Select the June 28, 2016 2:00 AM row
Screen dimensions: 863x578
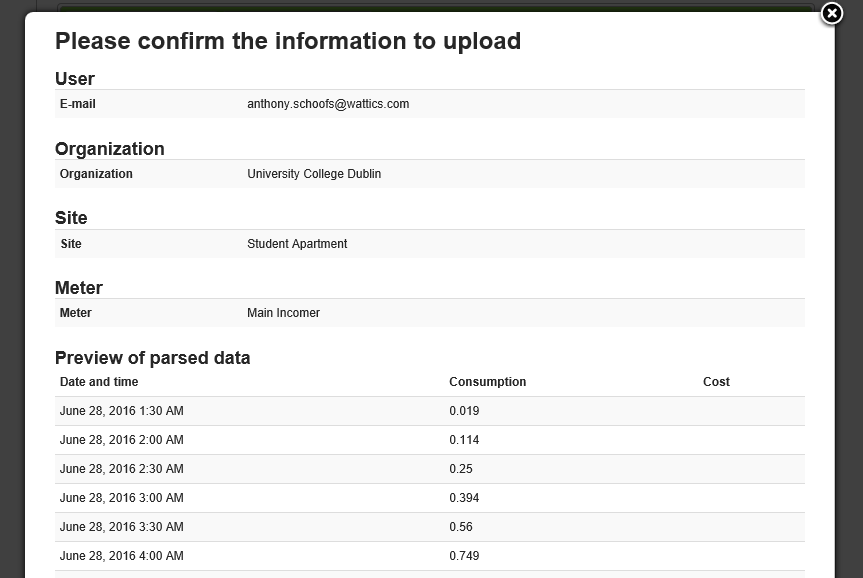click(121, 440)
